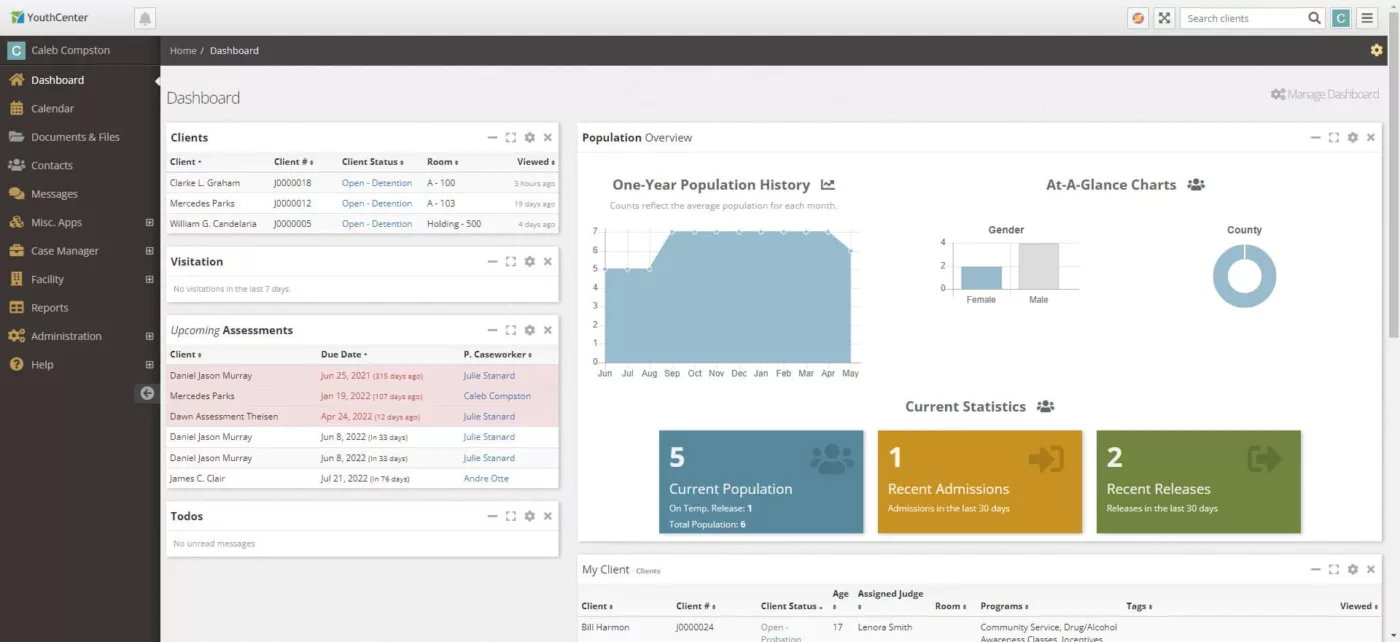Click in the Search clients field
Image resolution: width=1400 pixels, height=642 pixels.
click(x=1244, y=18)
